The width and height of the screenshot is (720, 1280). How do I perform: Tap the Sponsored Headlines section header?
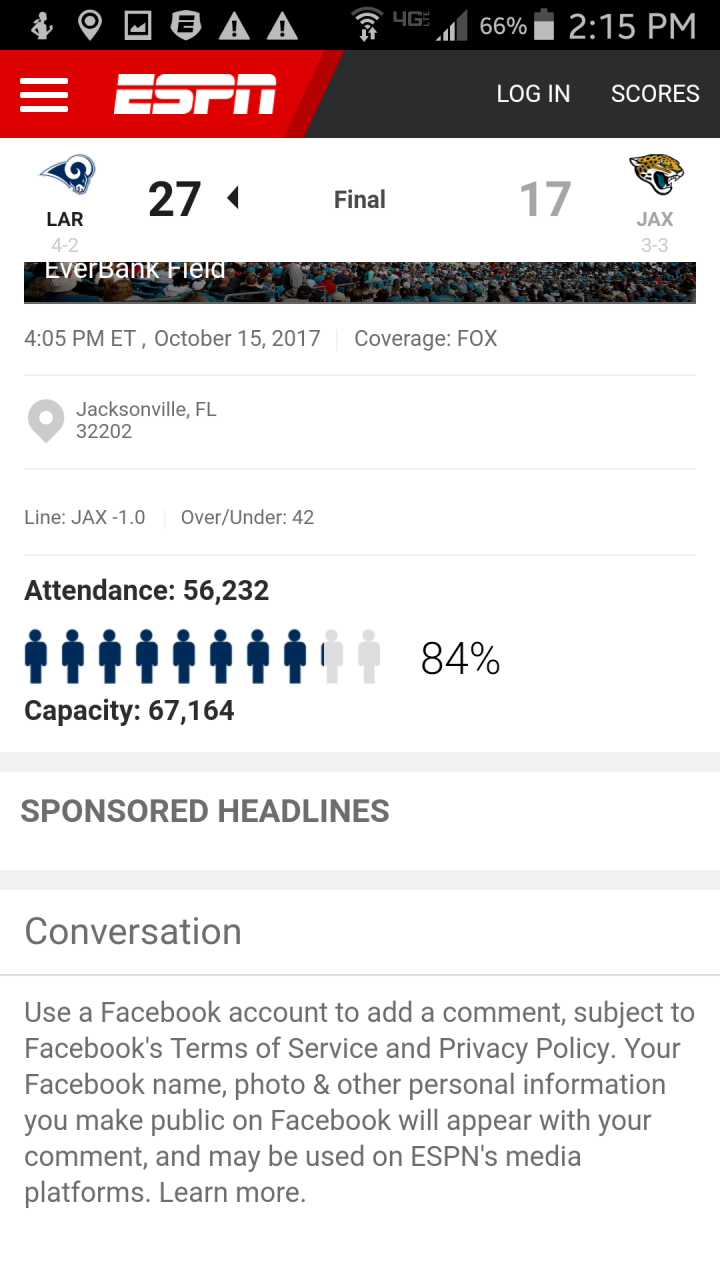[205, 811]
